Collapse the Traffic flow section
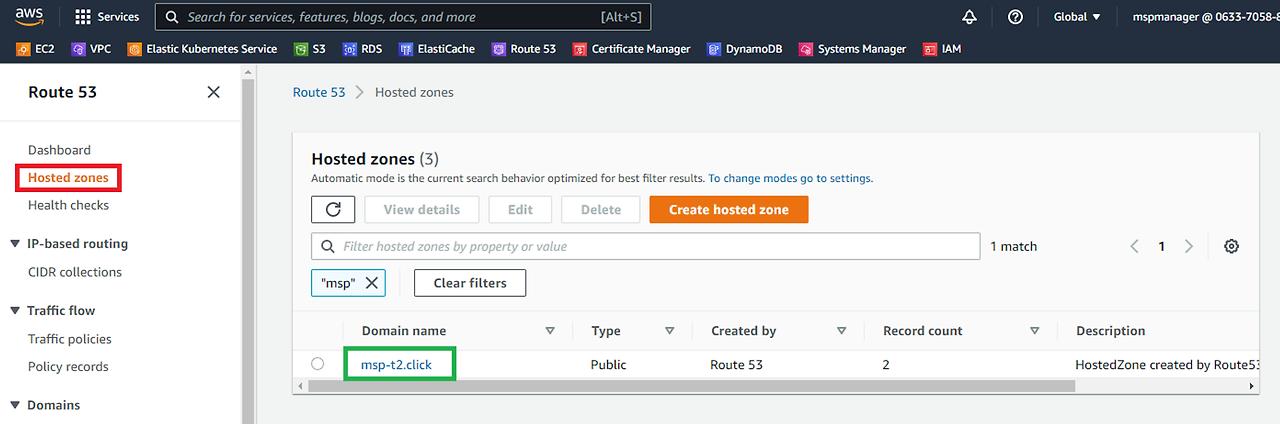Image resolution: width=1280 pixels, height=424 pixels. pyautogui.click(x=15, y=311)
